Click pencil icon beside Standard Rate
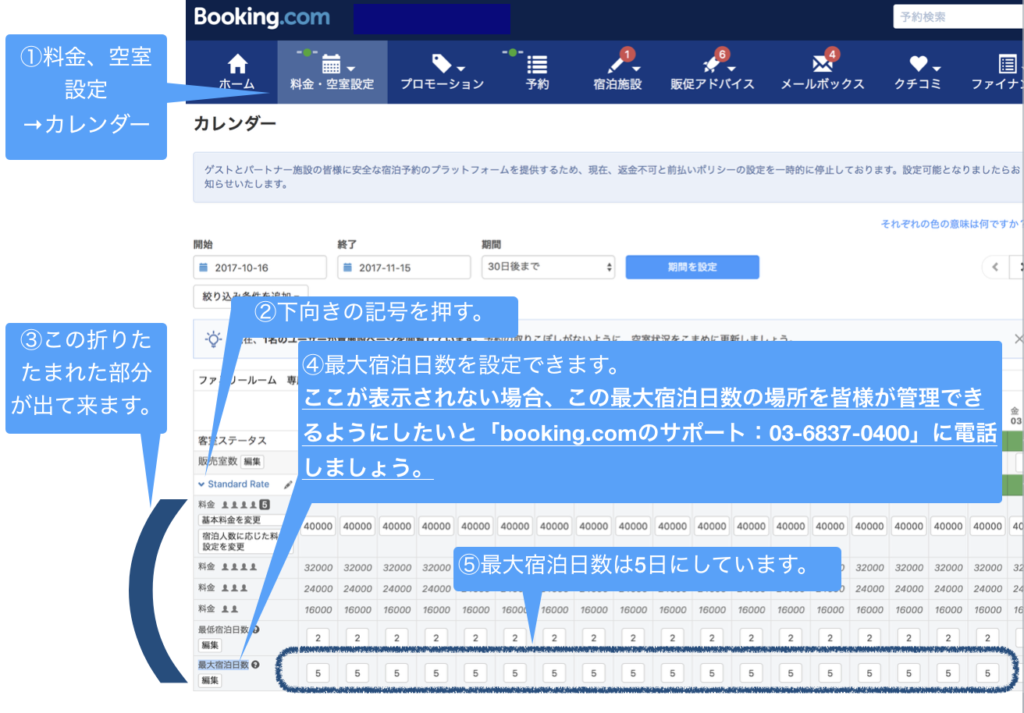This screenshot has width=1024, height=713. click(288, 485)
